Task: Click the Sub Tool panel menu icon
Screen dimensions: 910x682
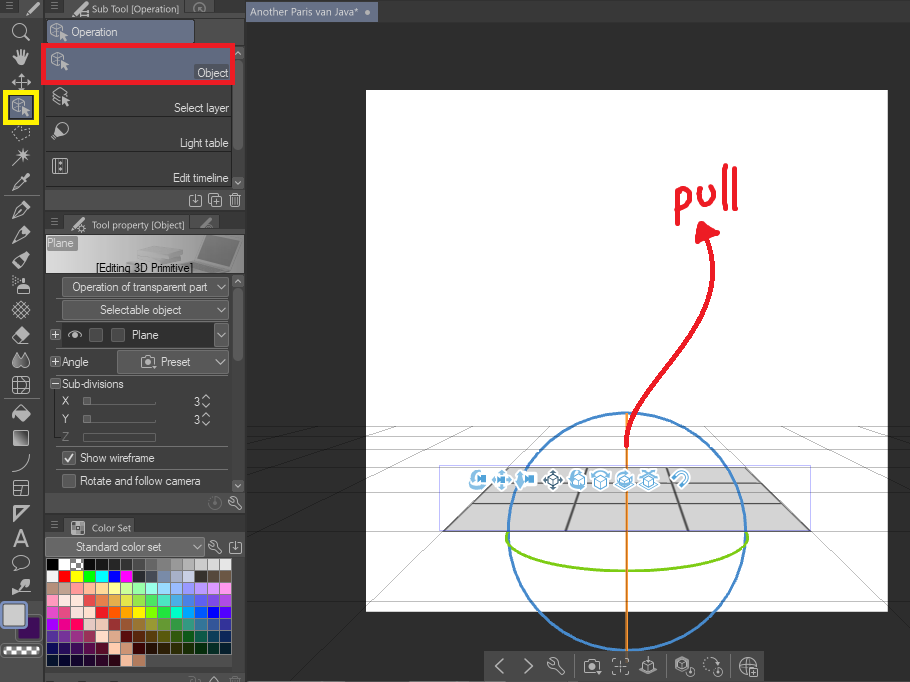Action: 55,6
